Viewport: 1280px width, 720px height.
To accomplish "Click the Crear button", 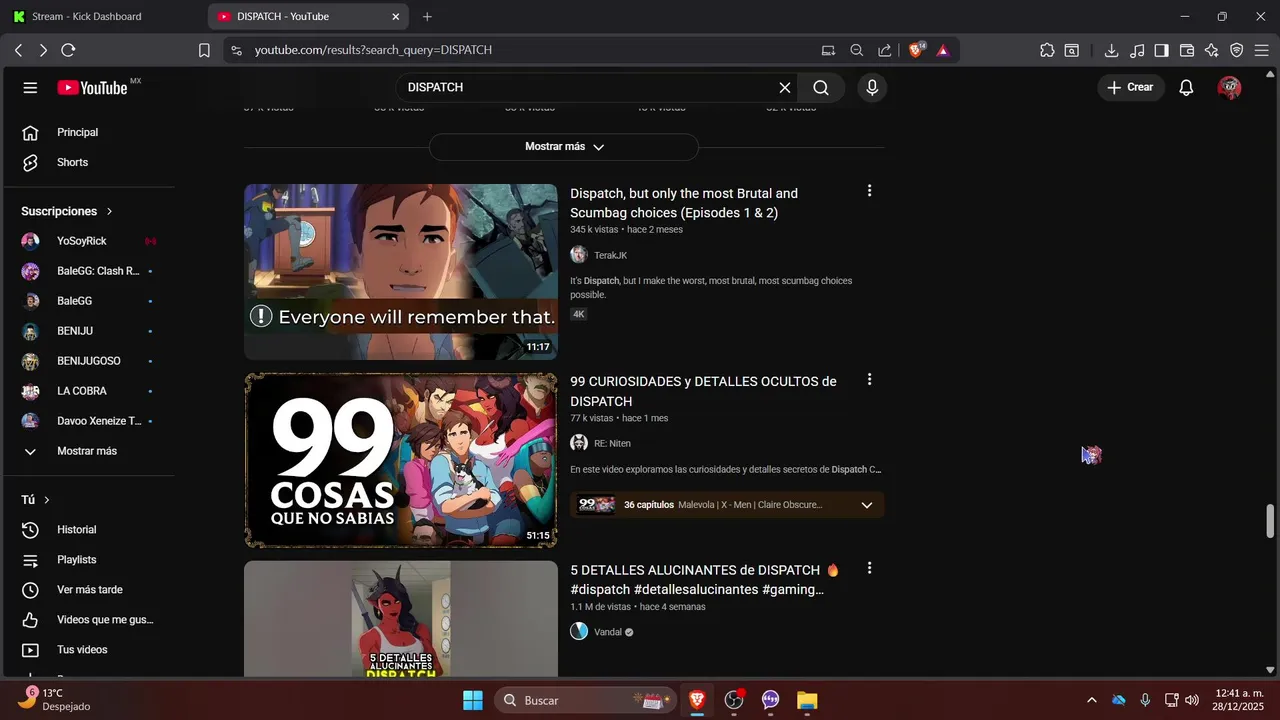I will tap(1131, 88).
